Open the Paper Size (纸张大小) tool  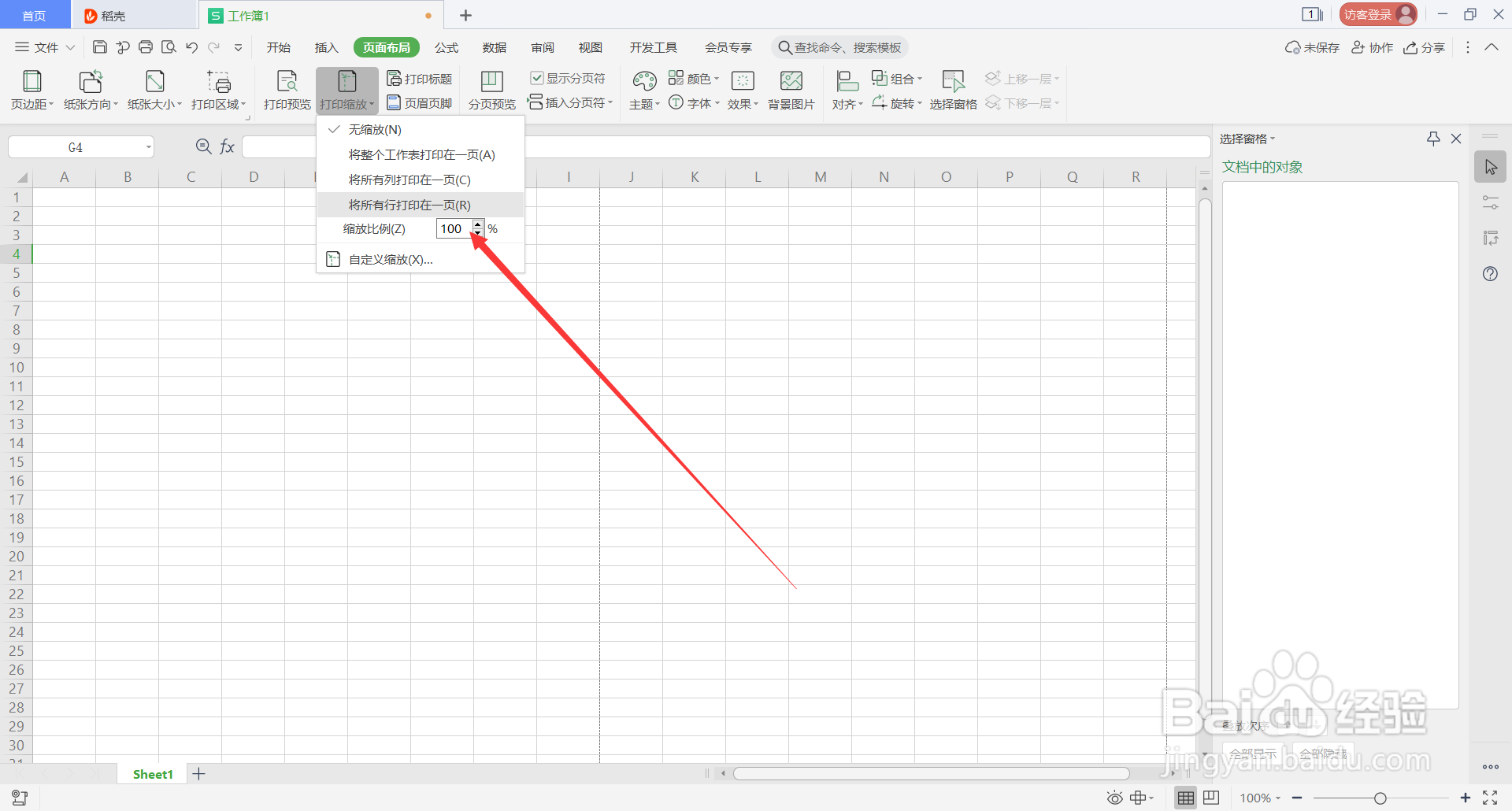click(154, 90)
